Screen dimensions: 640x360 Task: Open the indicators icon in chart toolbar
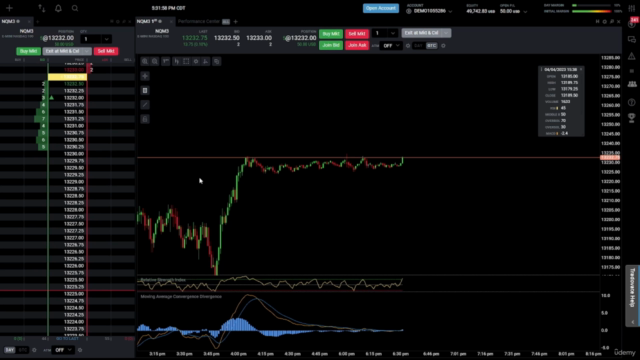(x=206, y=62)
